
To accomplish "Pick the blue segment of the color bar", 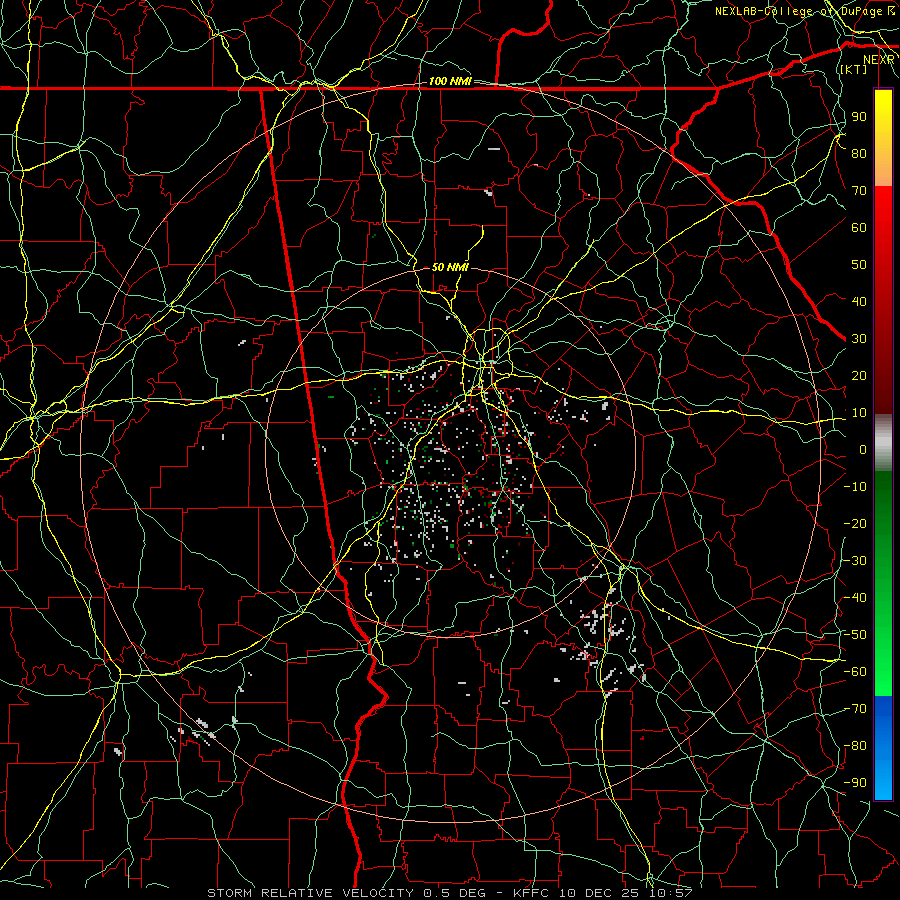I will click(883, 747).
